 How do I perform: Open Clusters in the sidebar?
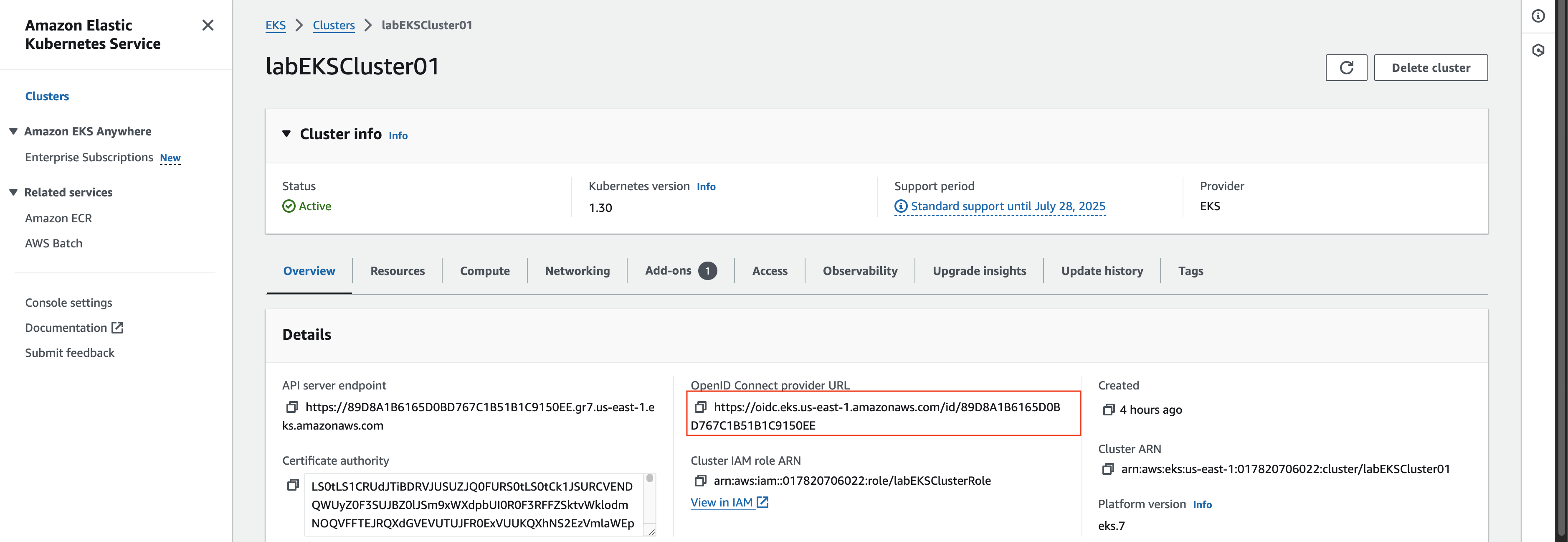tap(47, 96)
